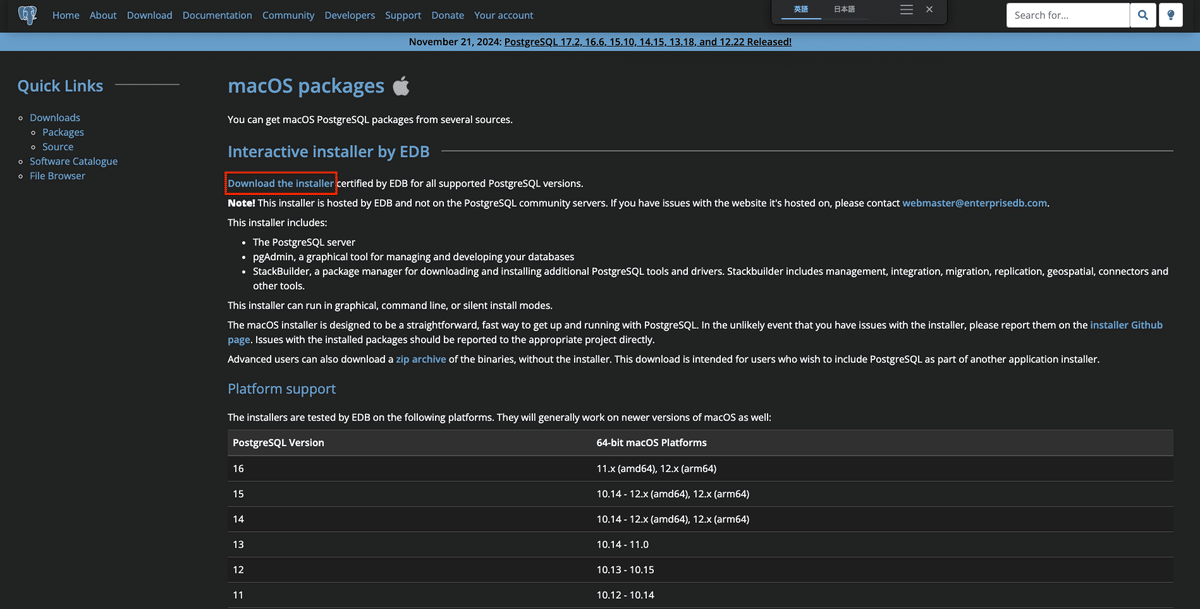Open the Community nav item
This screenshot has width=1200, height=609.
pos(288,15)
